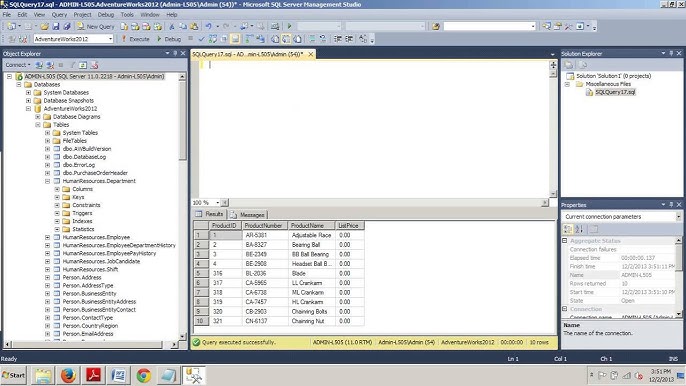The height and width of the screenshot is (386, 686).
Task: Click the Undo arrow icon
Action: tap(209, 27)
